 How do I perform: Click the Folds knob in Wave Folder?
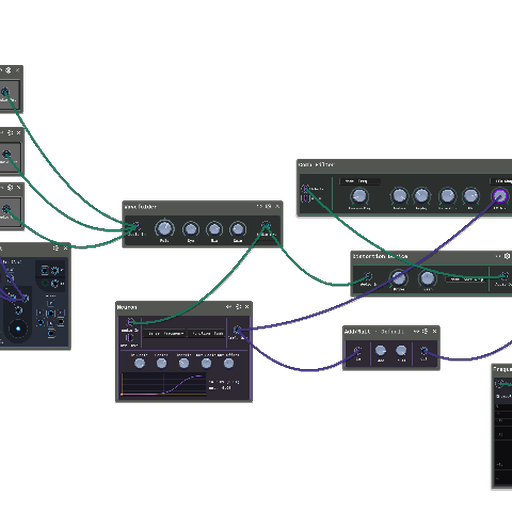coord(164,229)
